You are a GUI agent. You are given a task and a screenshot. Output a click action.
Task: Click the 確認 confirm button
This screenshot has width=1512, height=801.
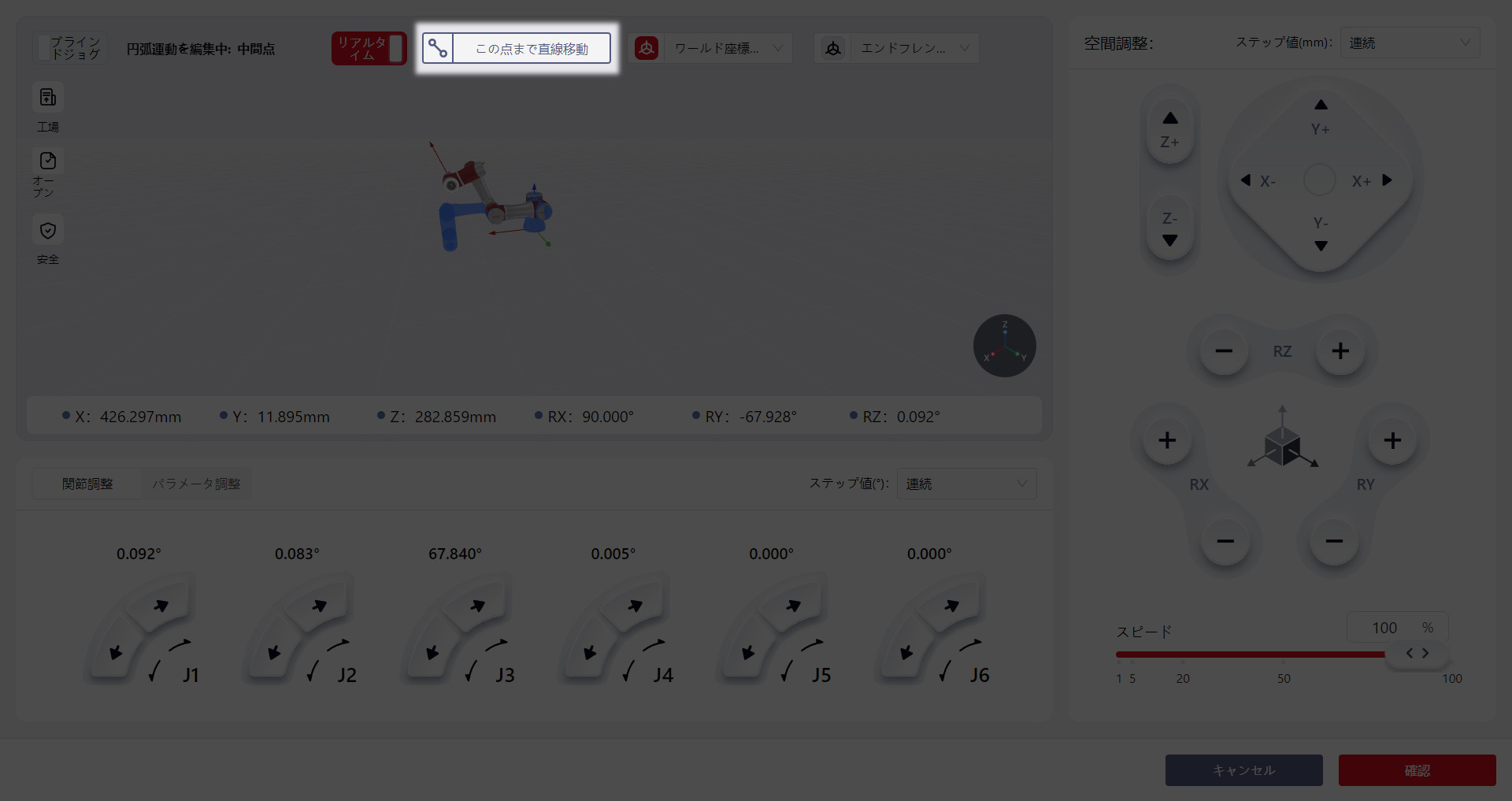tap(1417, 770)
